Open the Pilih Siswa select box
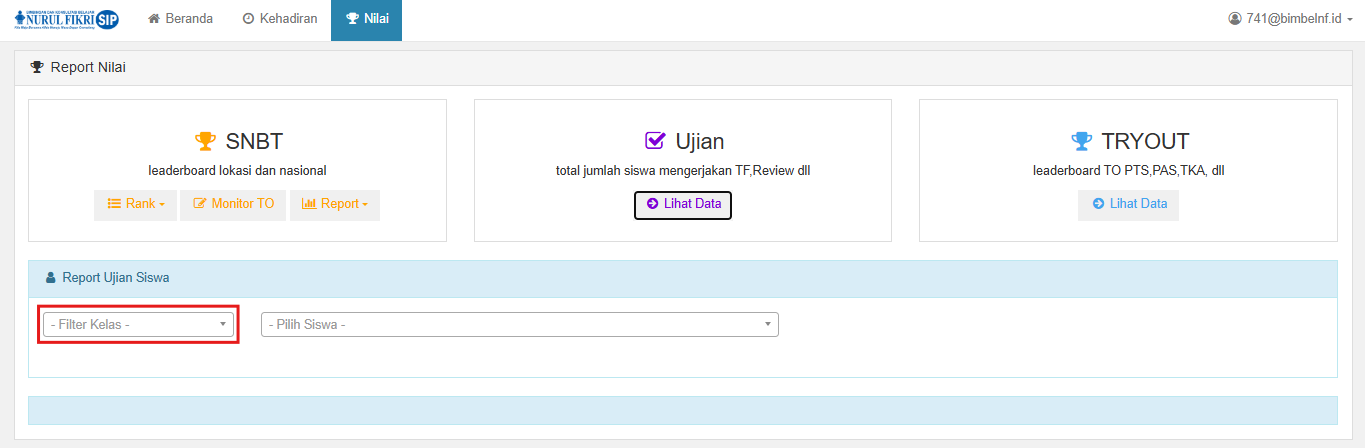The width and height of the screenshot is (1365, 448). point(519,325)
